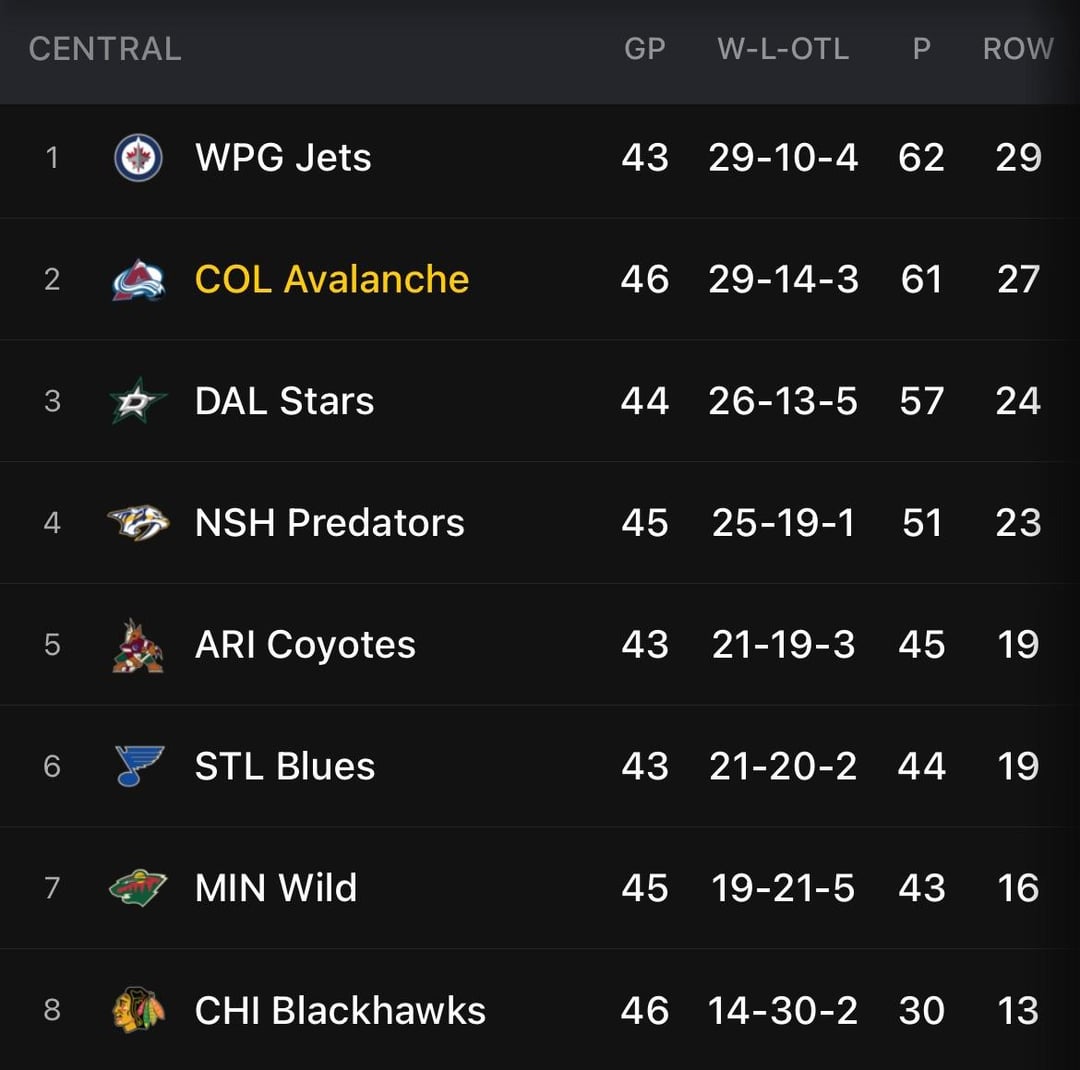
Task: Click the Winnipeg Jets team logo
Action: [x=138, y=157]
